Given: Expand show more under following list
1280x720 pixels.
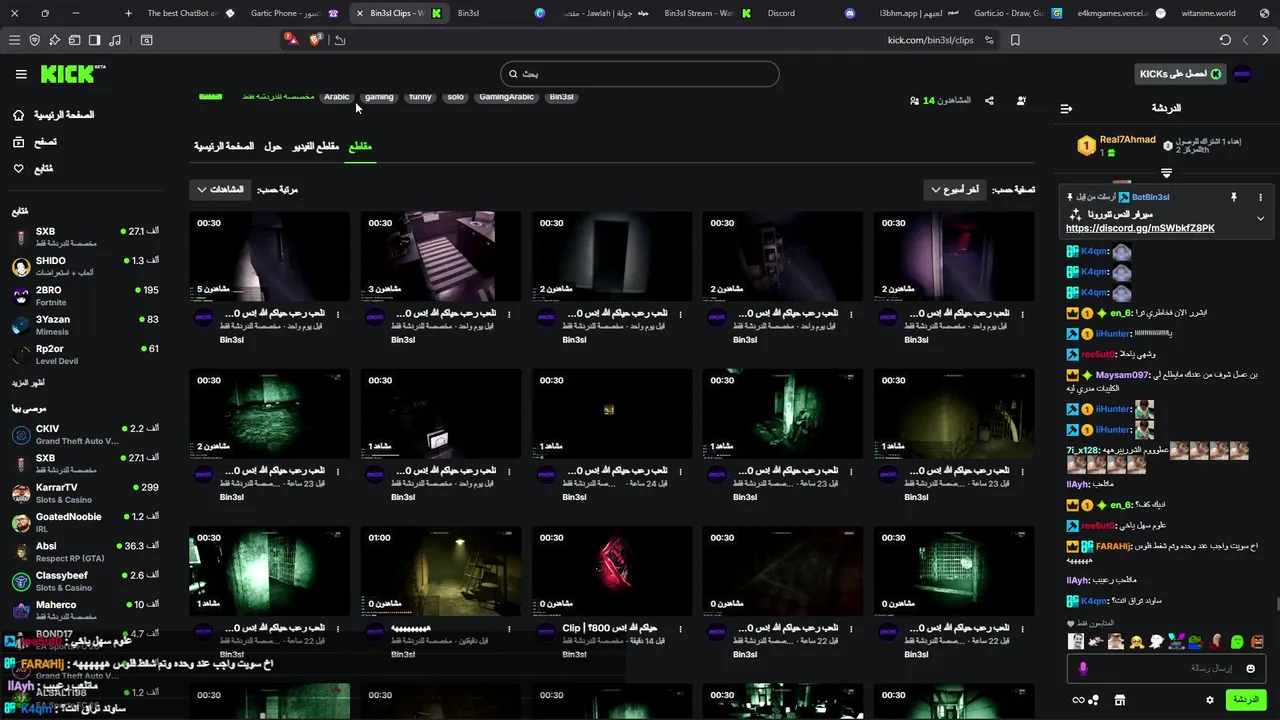Looking at the screenshot, I should 28,383.
